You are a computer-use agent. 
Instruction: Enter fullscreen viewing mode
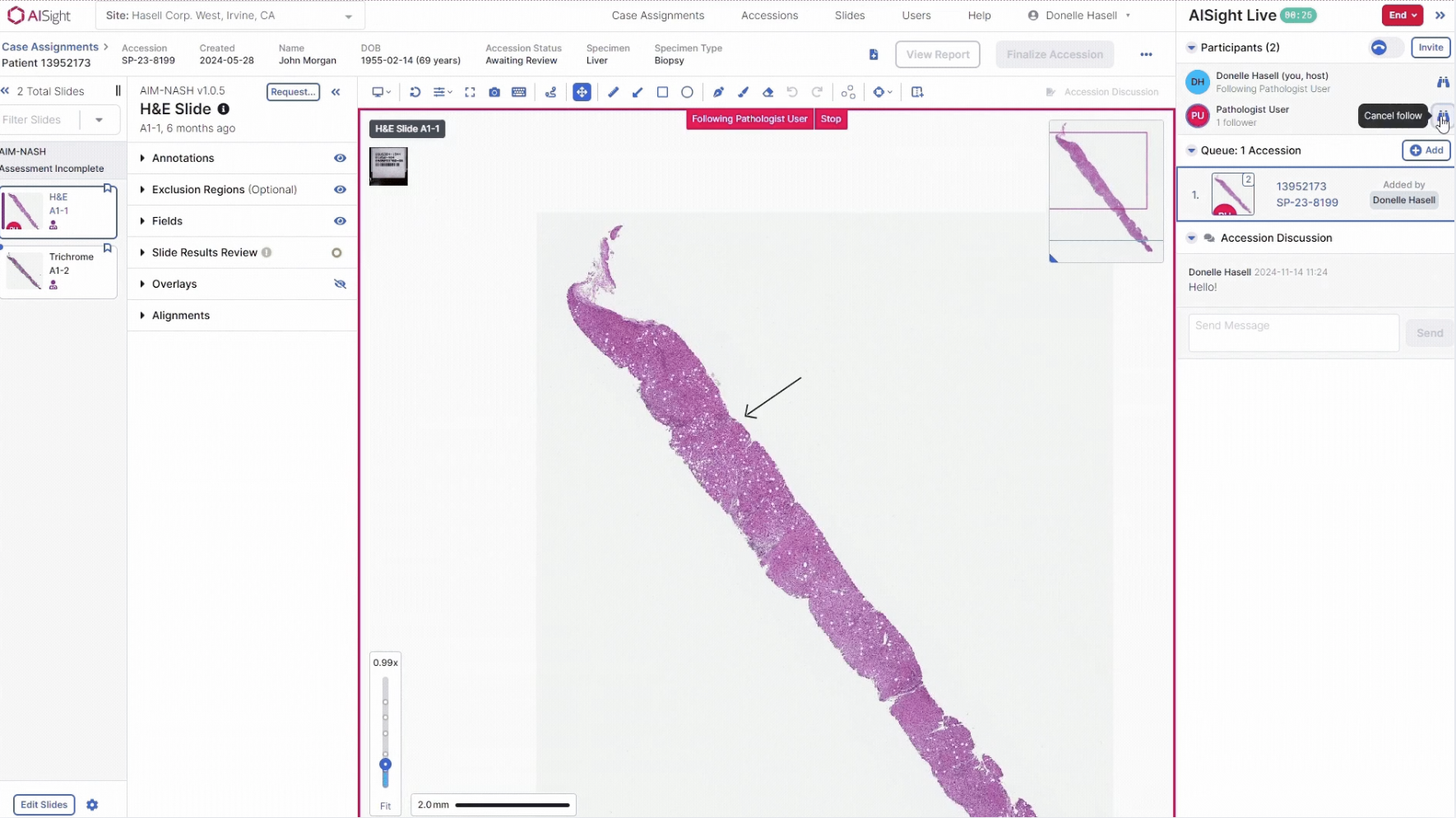point(470,92)
